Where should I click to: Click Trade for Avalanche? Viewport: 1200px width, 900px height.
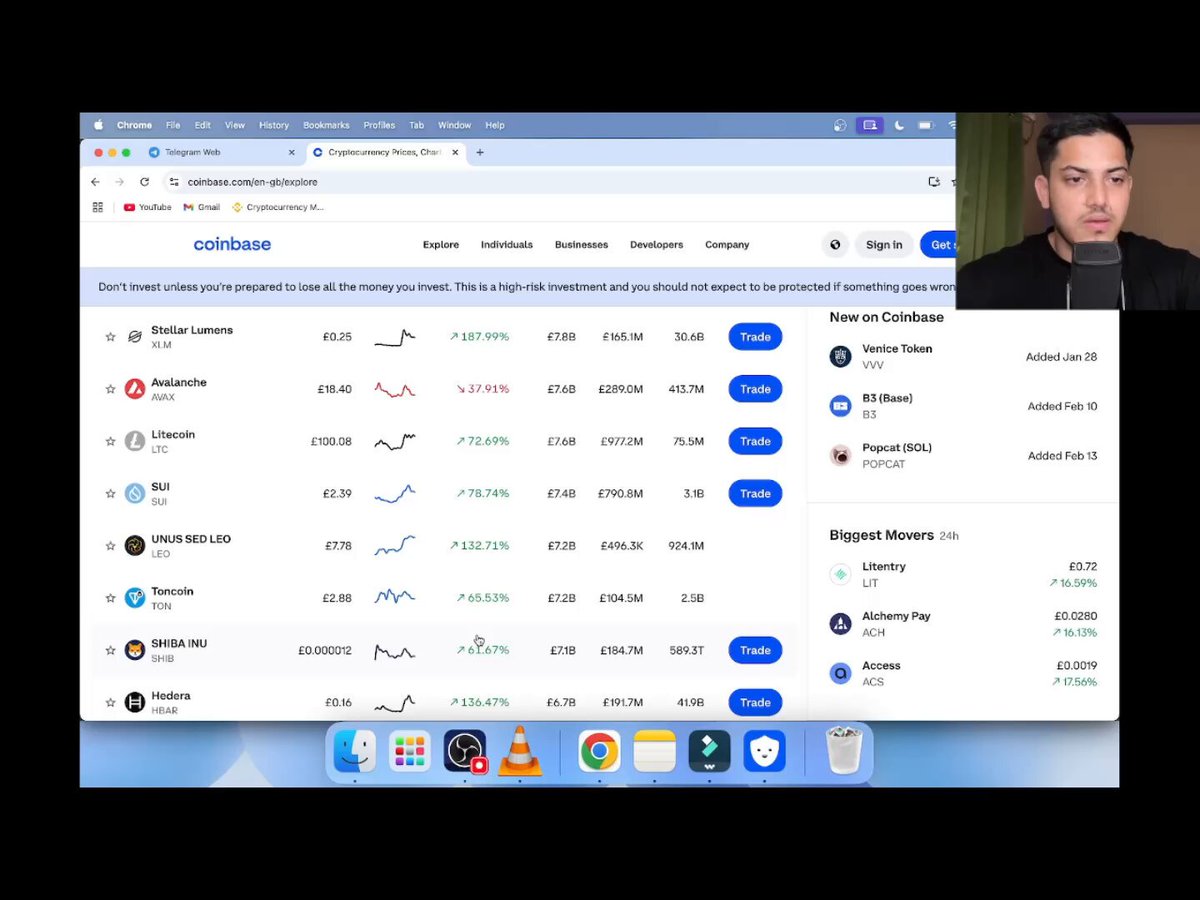click(x=755, y=389)
